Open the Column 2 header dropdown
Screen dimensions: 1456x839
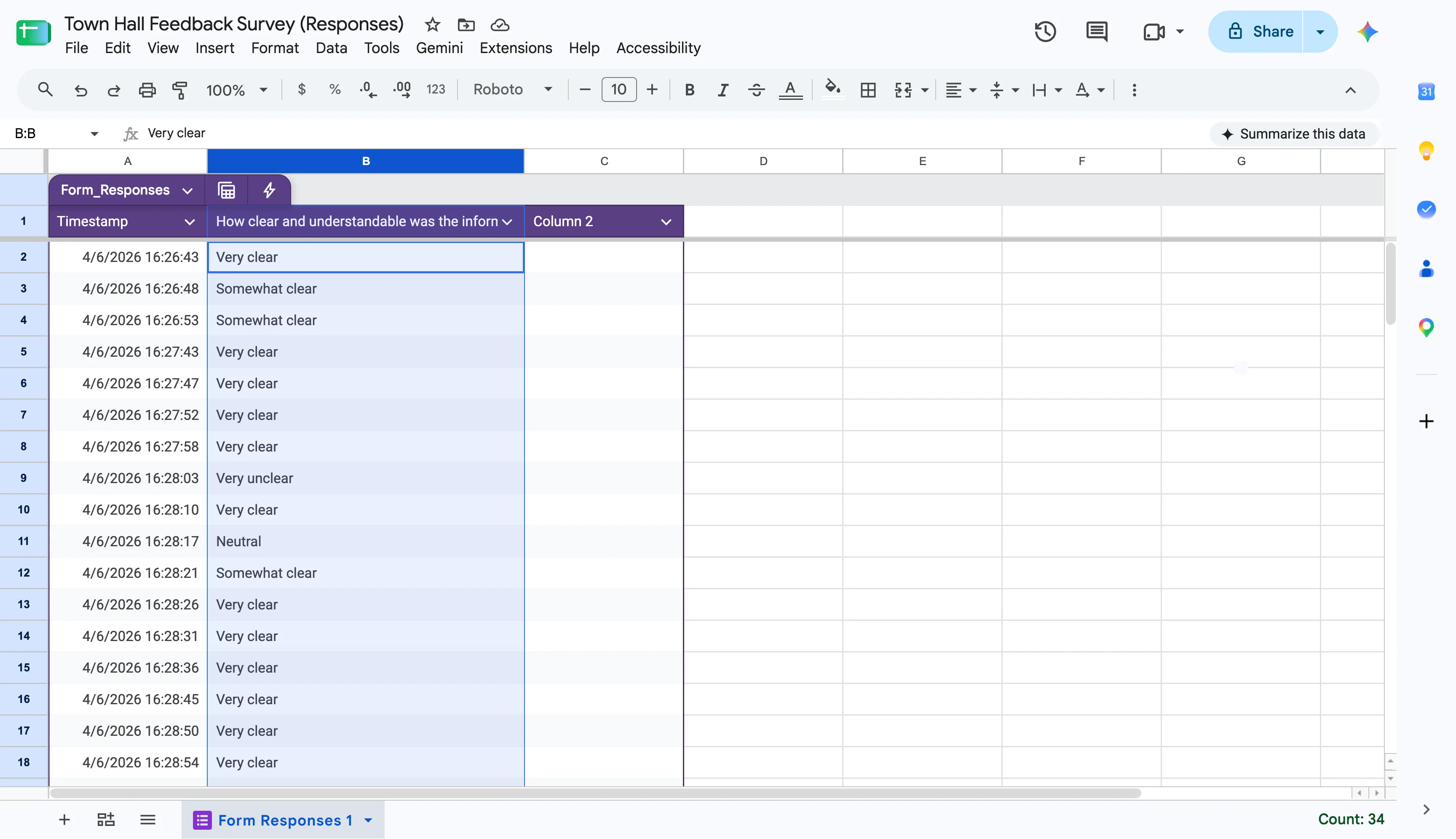click(666, 222)
